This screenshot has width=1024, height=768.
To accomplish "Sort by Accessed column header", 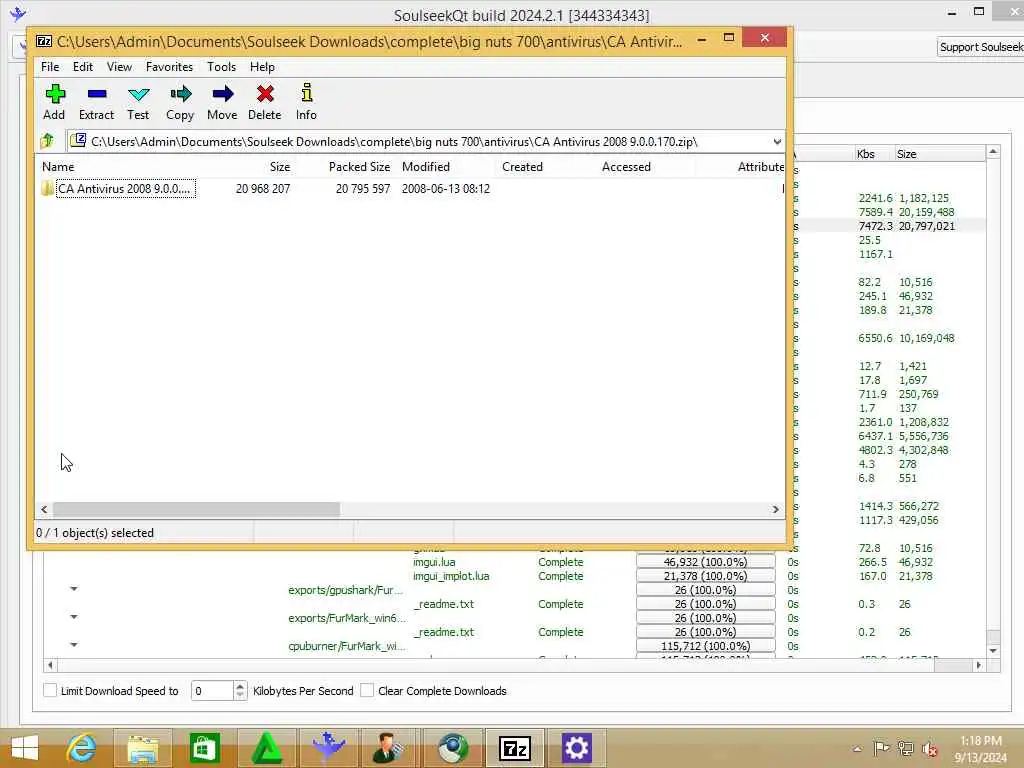I will coord(626,167).
